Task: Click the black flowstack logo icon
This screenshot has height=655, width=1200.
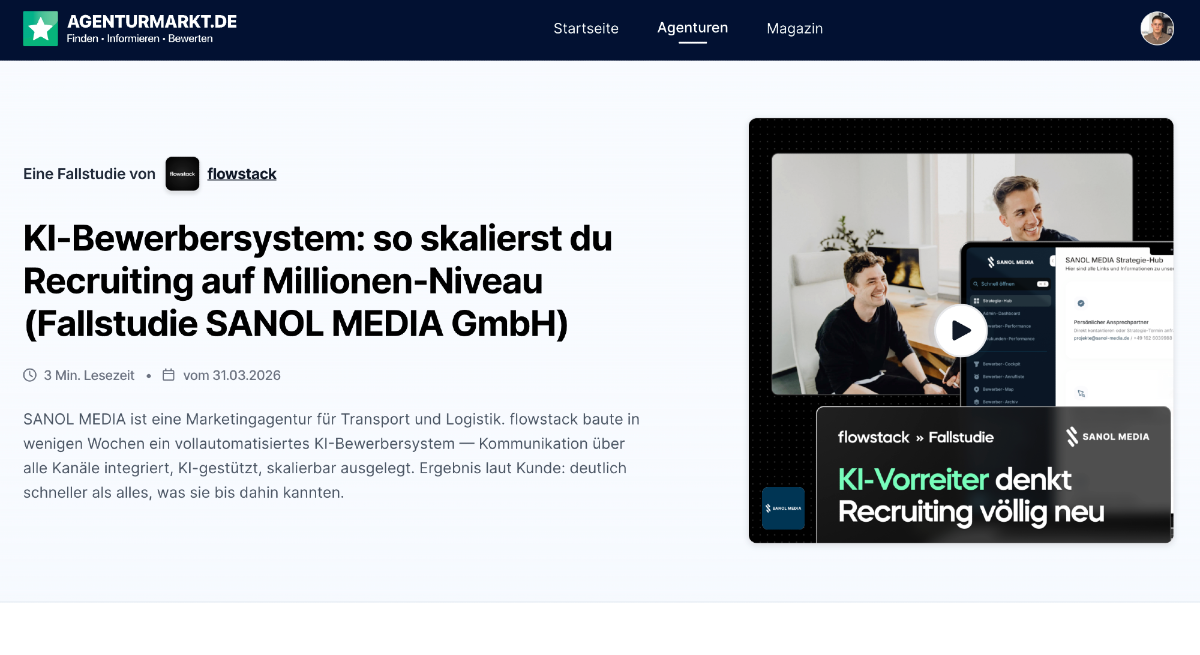Action: click(x=182, y=174)
